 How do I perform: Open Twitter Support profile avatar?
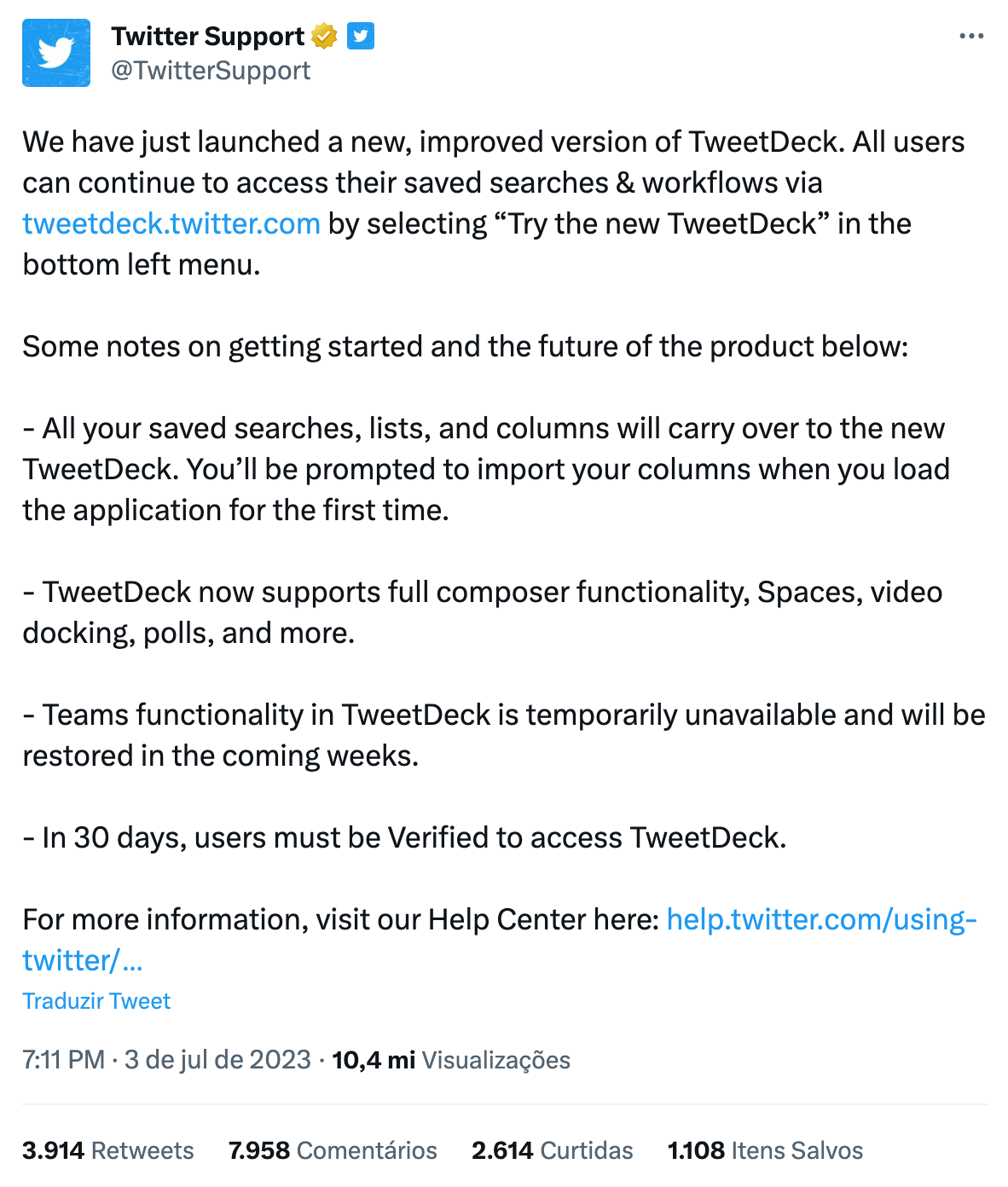pos(56,53)
